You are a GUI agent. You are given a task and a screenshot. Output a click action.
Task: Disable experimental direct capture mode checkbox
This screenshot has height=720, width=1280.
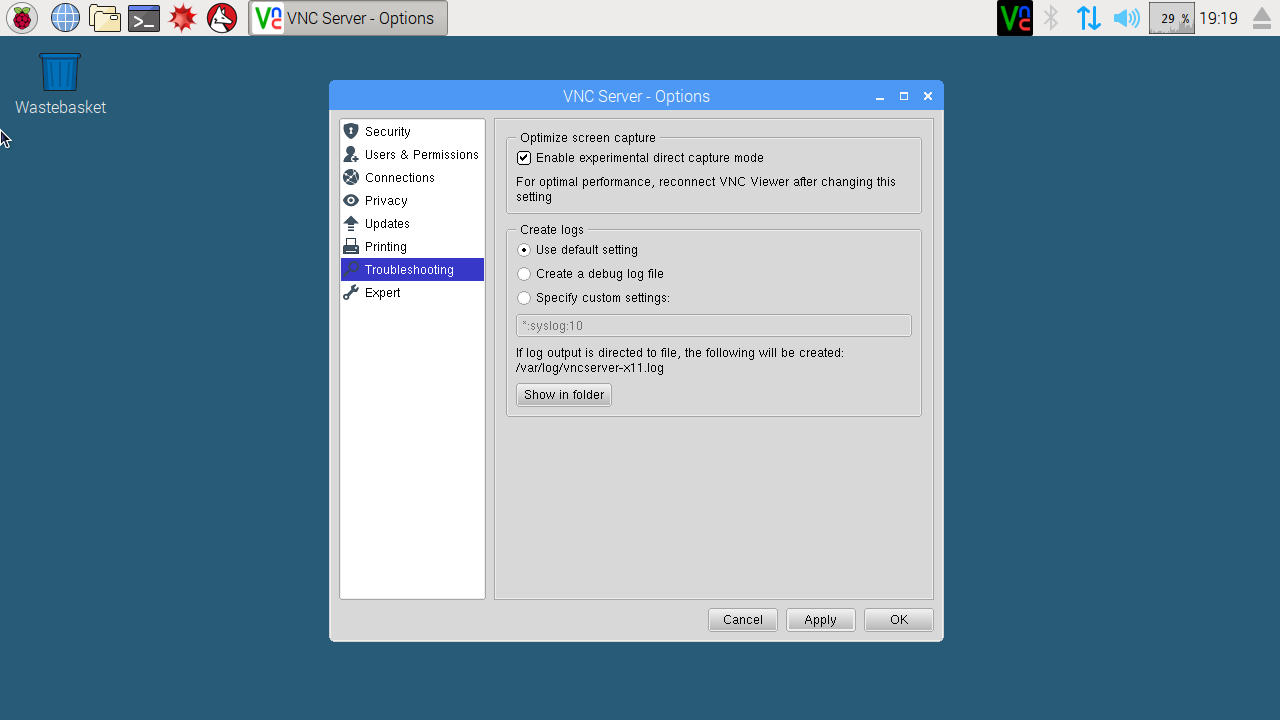click(524, 158)
